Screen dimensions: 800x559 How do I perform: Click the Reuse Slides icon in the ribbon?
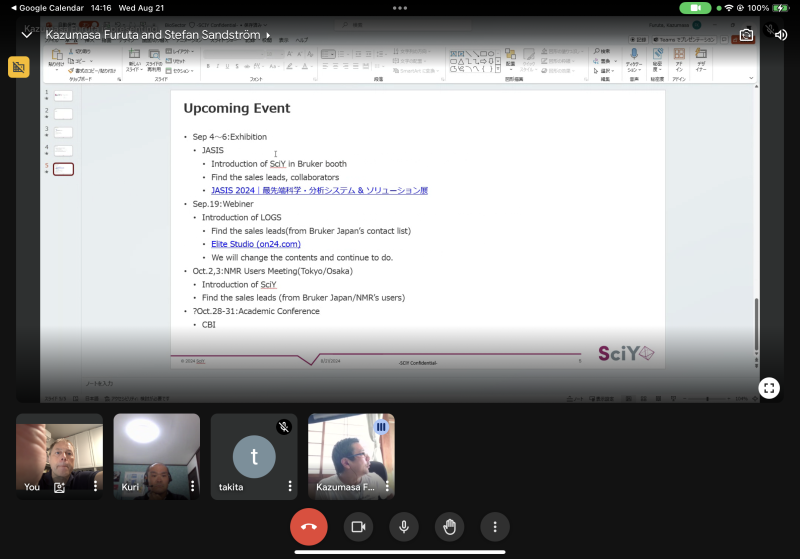(154, 54)
